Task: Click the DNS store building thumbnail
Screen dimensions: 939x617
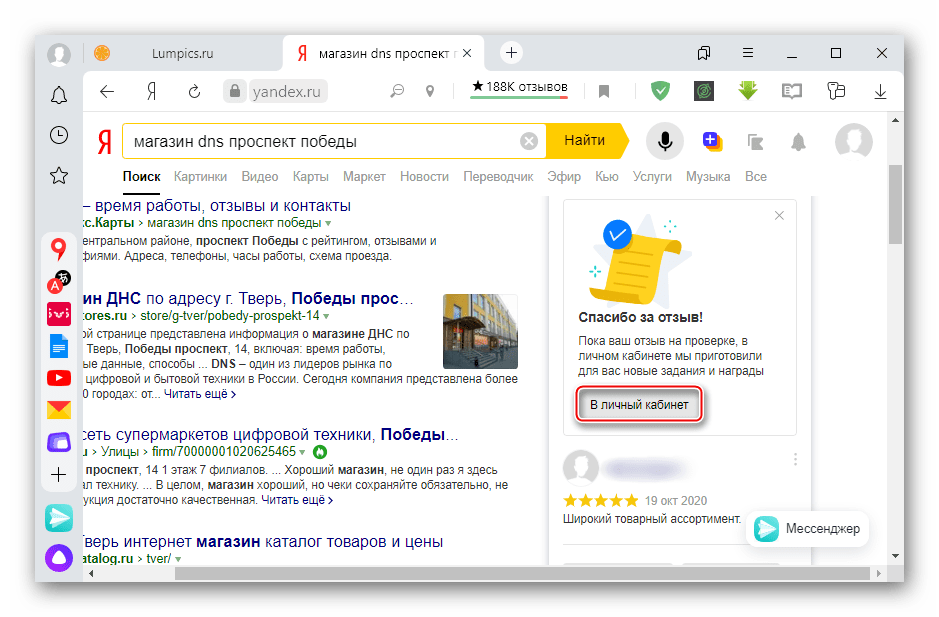Action: coord(480,331)
